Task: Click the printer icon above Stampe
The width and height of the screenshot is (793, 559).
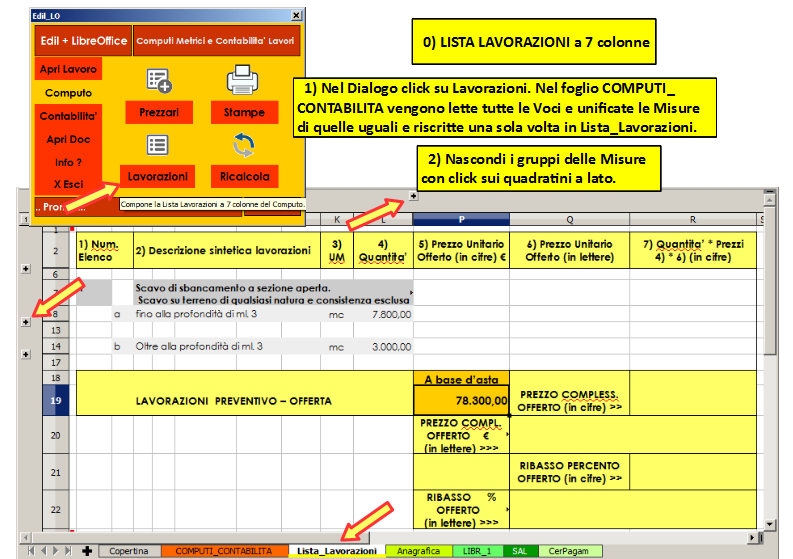Action: 243,80
